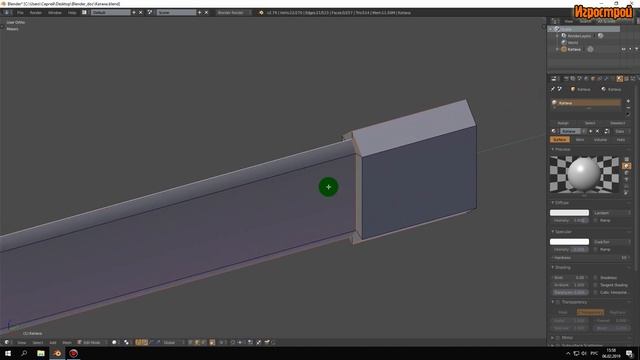Switch to vertex select mode
This screenshot has width=640, height=360.
pos(191,342)
